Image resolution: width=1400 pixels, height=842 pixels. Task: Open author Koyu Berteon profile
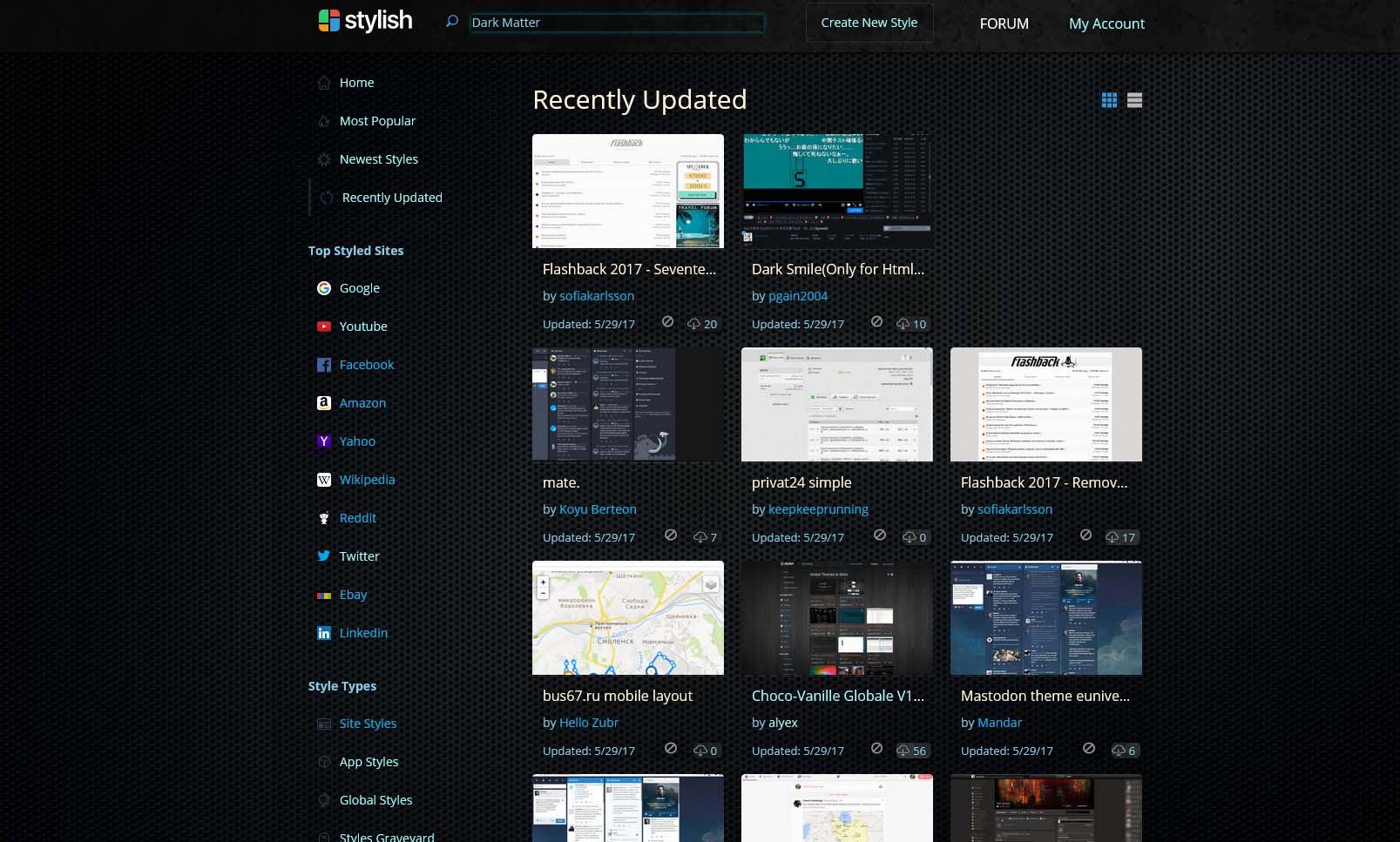point(598,509)
